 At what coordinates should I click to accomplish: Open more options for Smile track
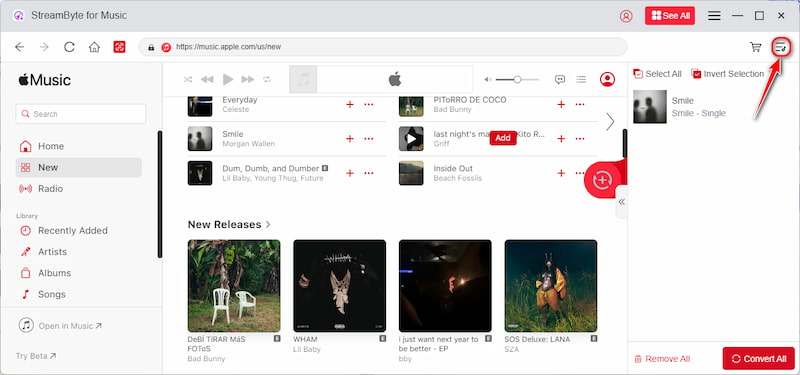[x=369, y=139]
